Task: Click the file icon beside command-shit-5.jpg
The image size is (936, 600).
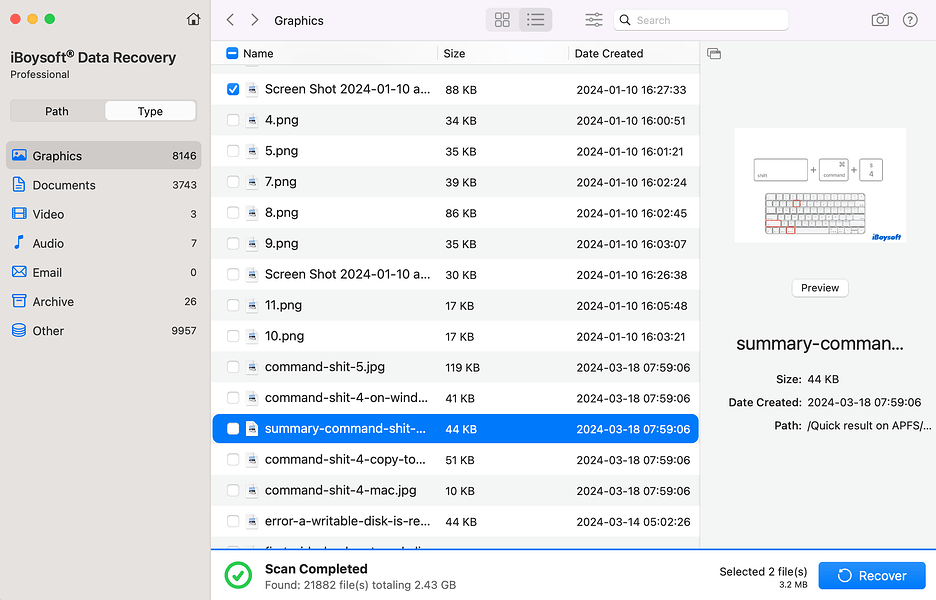Action: tap(253, 367)
